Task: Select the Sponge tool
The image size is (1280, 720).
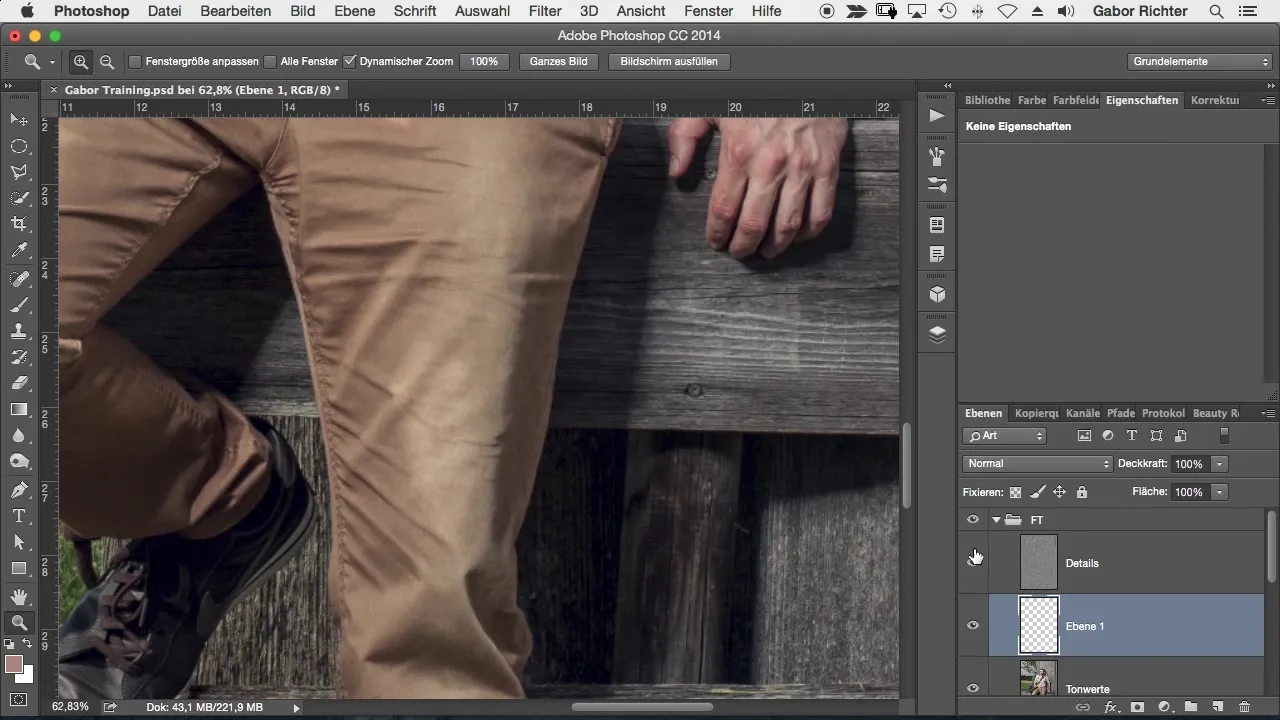Action: pos(19,462)
